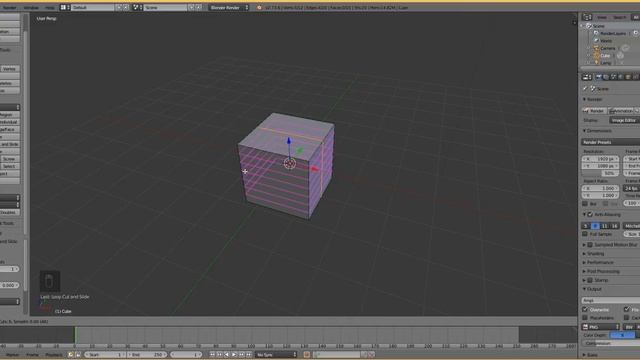Select RenderLayers in the outliner

point(613,33)
